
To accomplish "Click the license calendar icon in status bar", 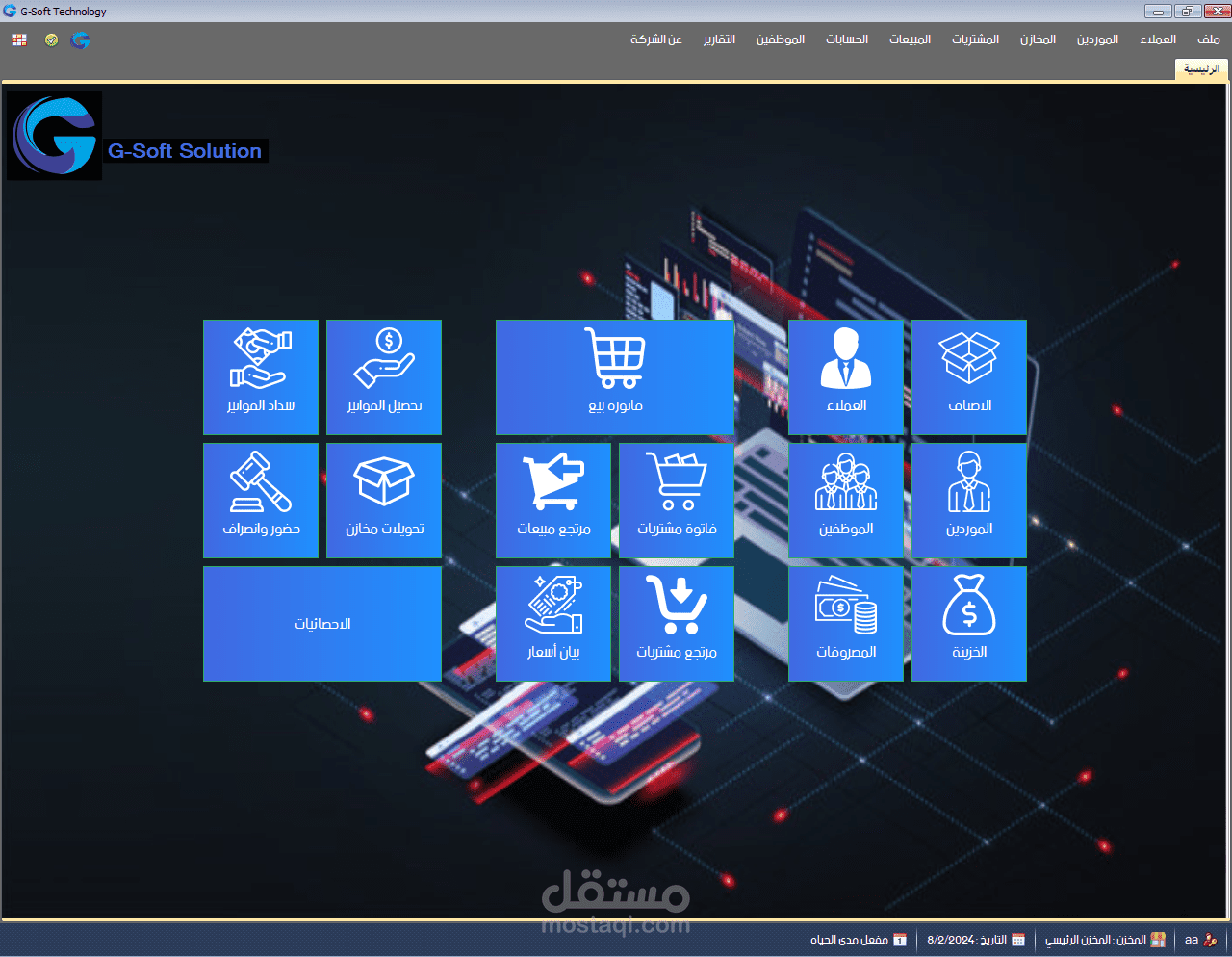I will [900, 940].
